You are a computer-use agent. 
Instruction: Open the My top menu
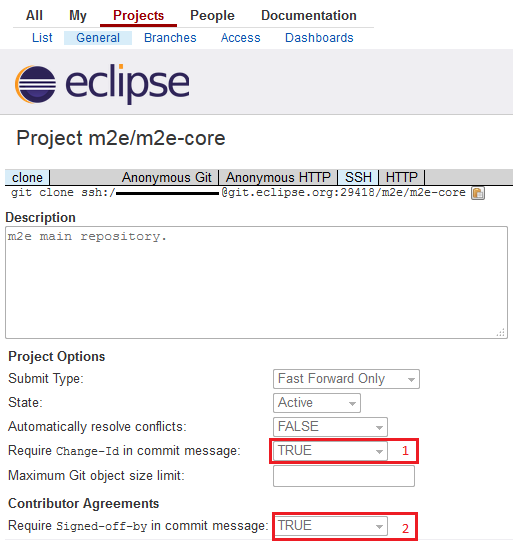click(78, 16)
